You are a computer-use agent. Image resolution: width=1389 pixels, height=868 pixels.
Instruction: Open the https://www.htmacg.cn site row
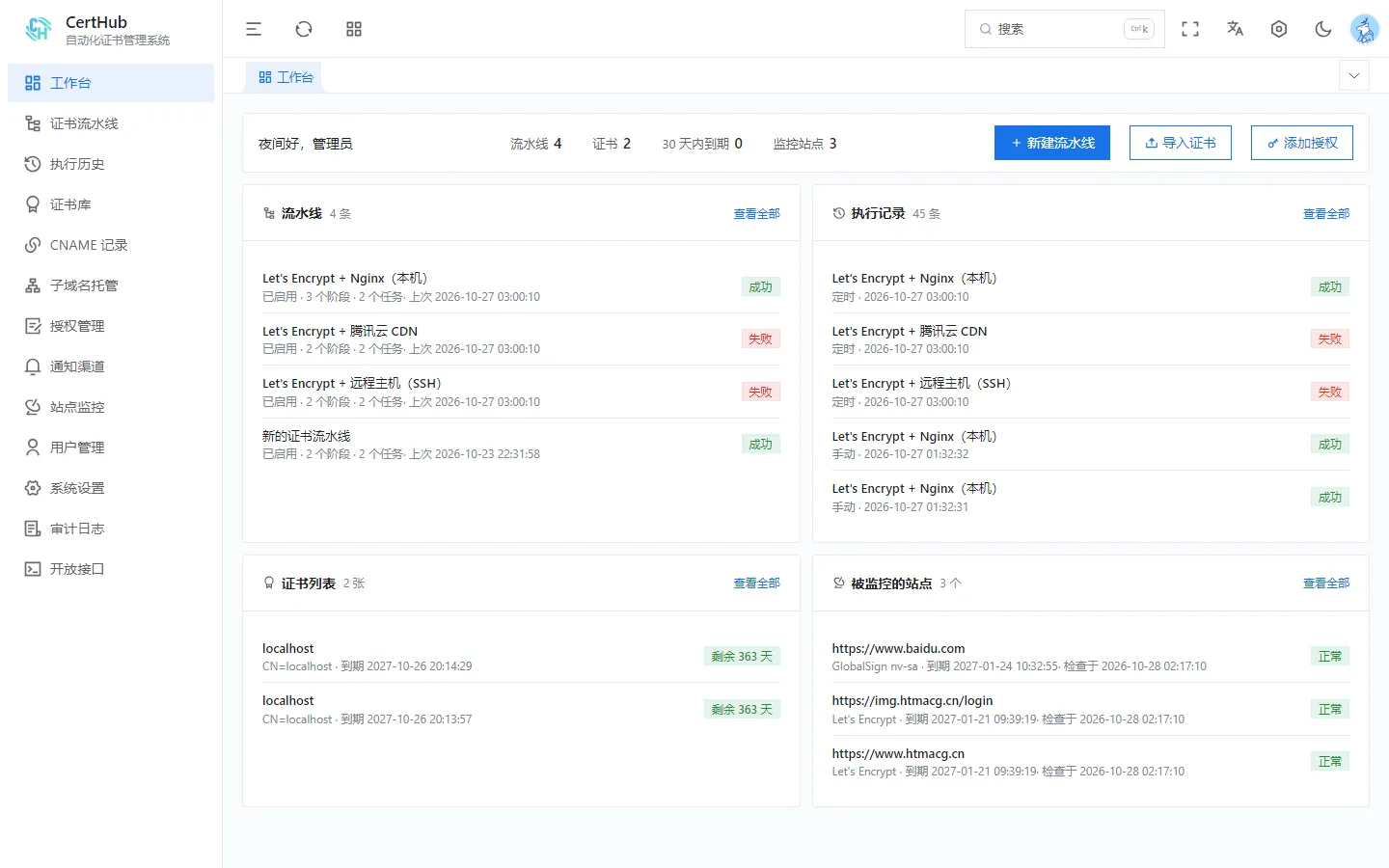(x=1091, y=762)
